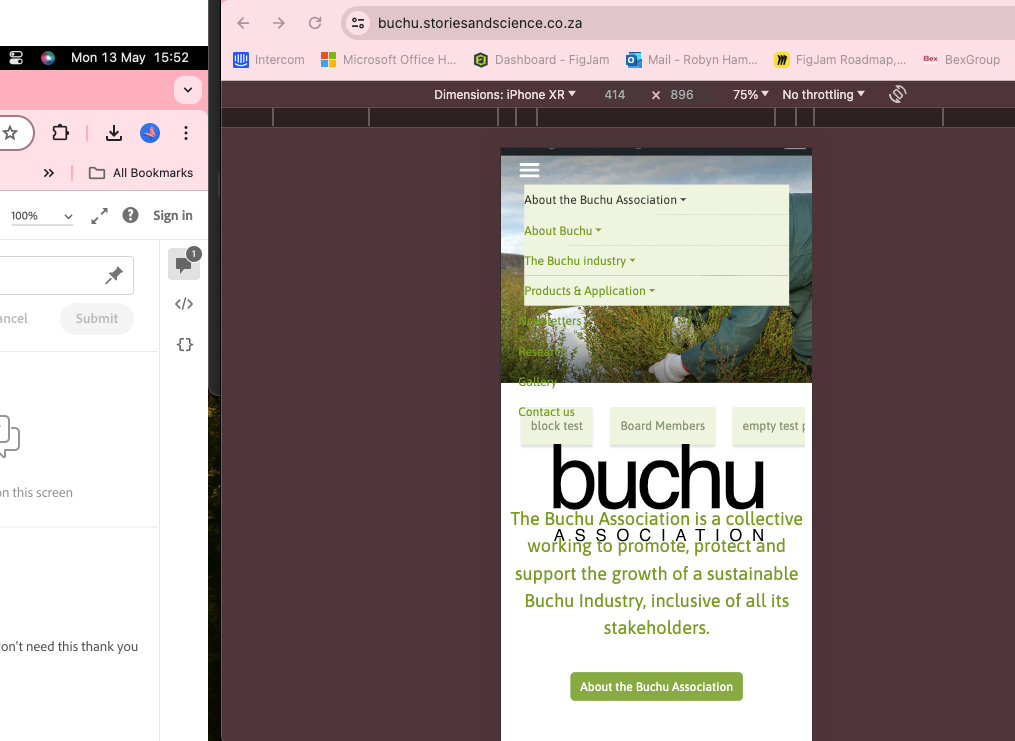
Task: Expand the No throttling dropdown
Action: [823, 94]
